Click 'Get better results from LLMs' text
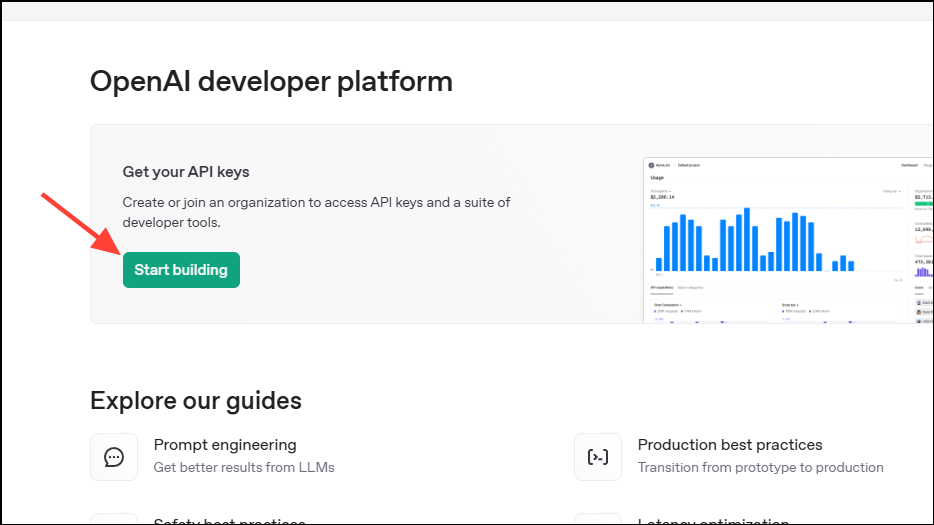This screenshot has width=934, height=525. click(244, 467)
